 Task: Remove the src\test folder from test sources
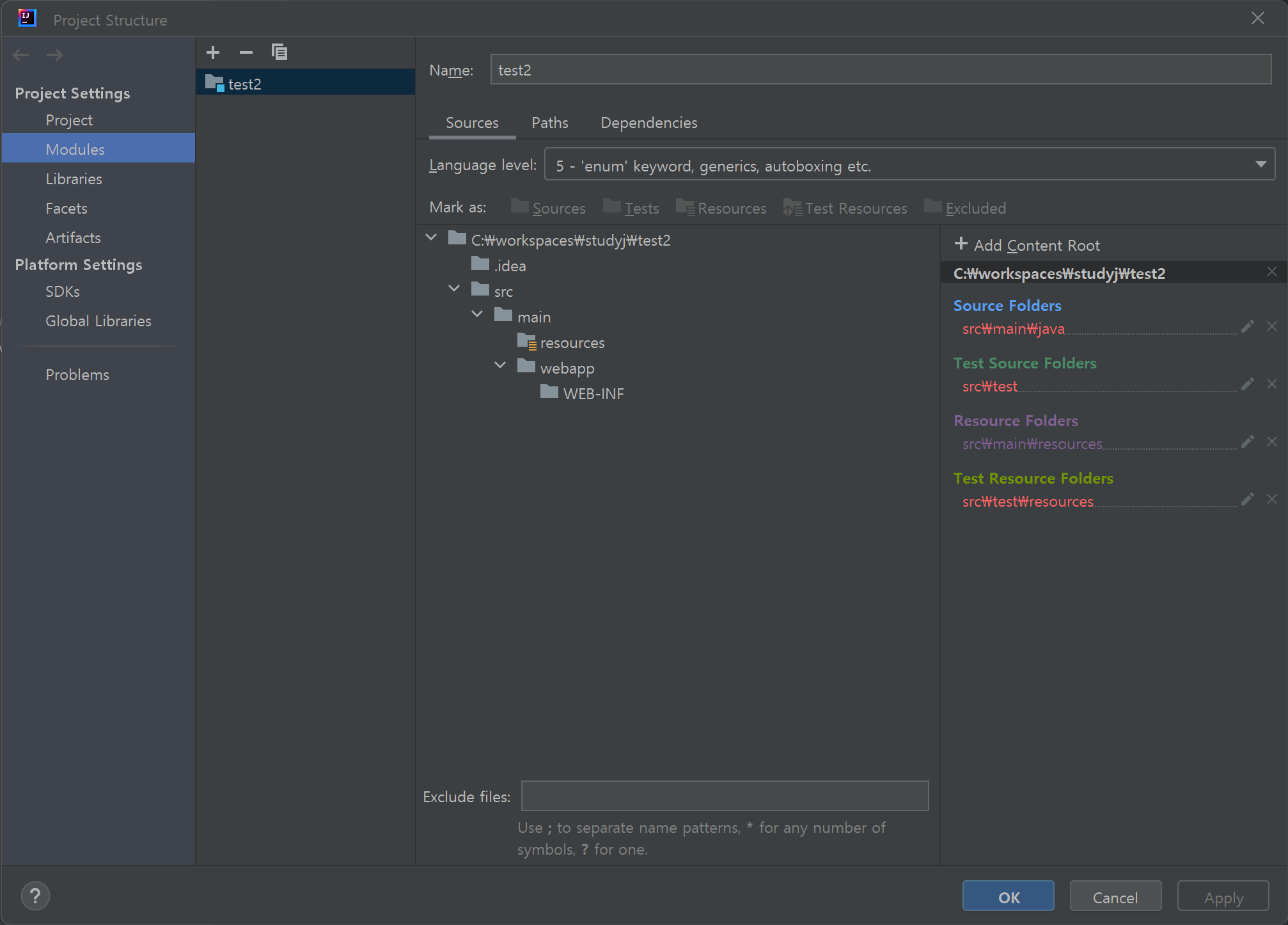1272,384
